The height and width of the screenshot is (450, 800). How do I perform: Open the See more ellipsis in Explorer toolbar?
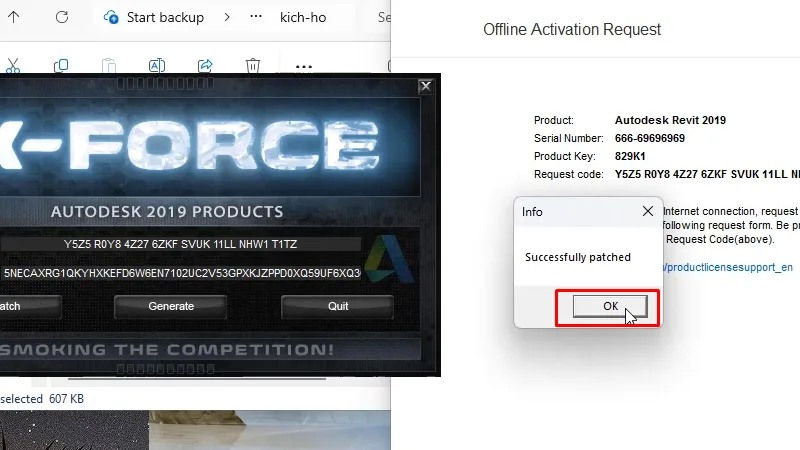(304, 66)
